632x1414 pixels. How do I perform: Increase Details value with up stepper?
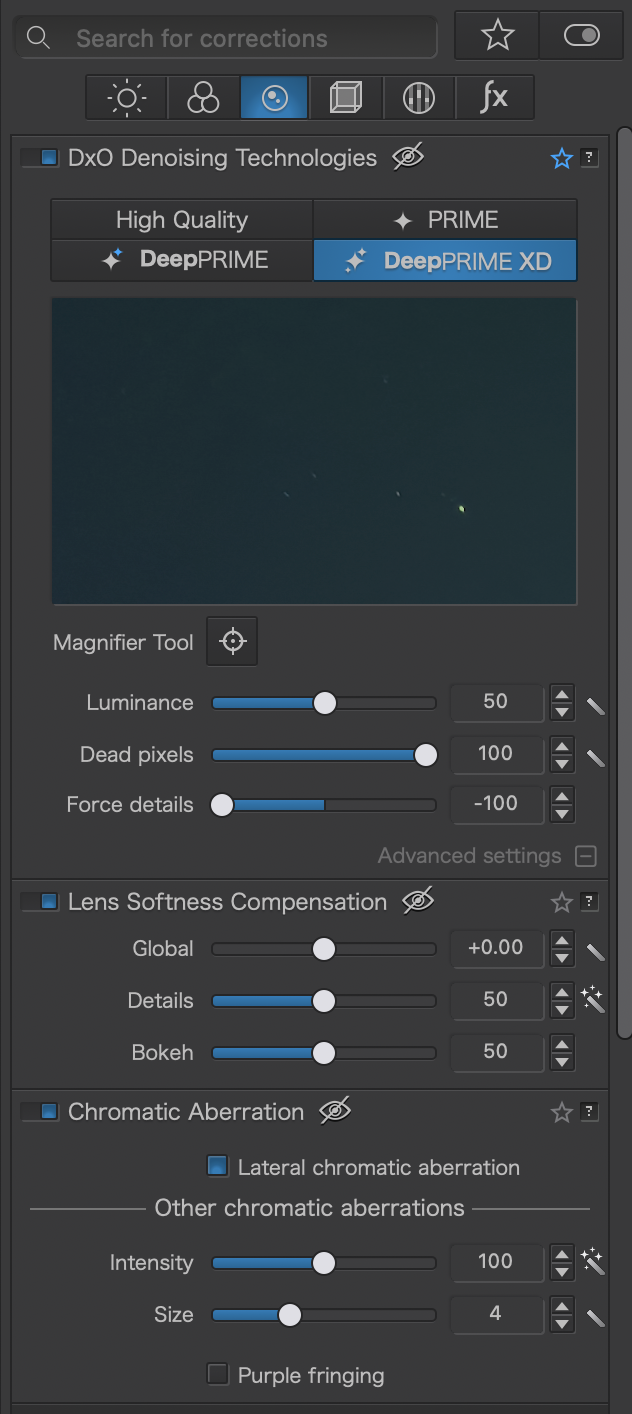point(562,992)
